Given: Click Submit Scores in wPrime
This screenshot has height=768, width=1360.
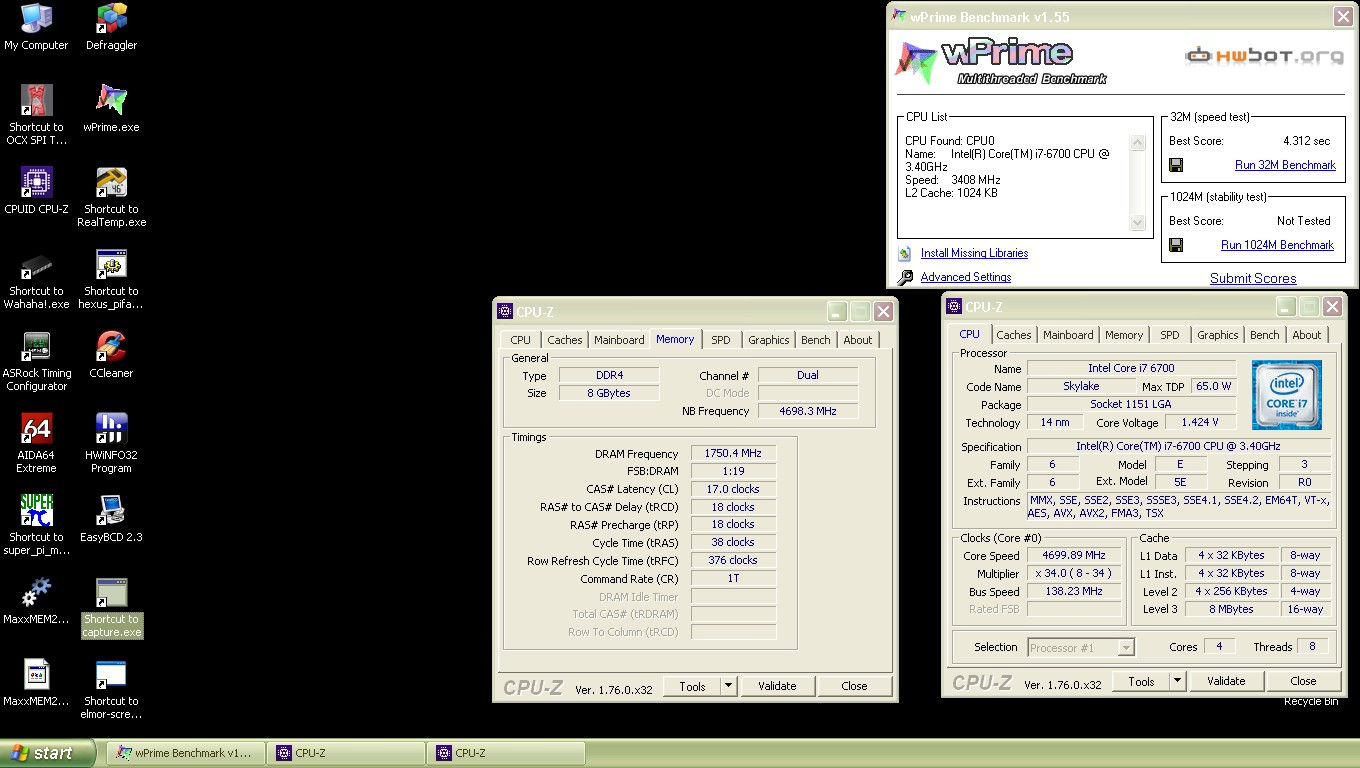Looking at the screenshot, I should coord(1253,279).
